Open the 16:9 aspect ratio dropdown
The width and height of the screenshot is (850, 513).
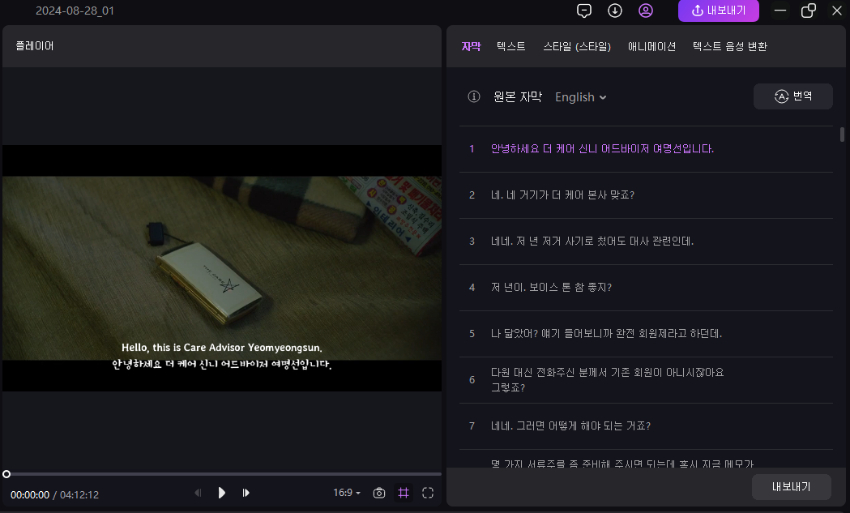[x=347, y=493]
